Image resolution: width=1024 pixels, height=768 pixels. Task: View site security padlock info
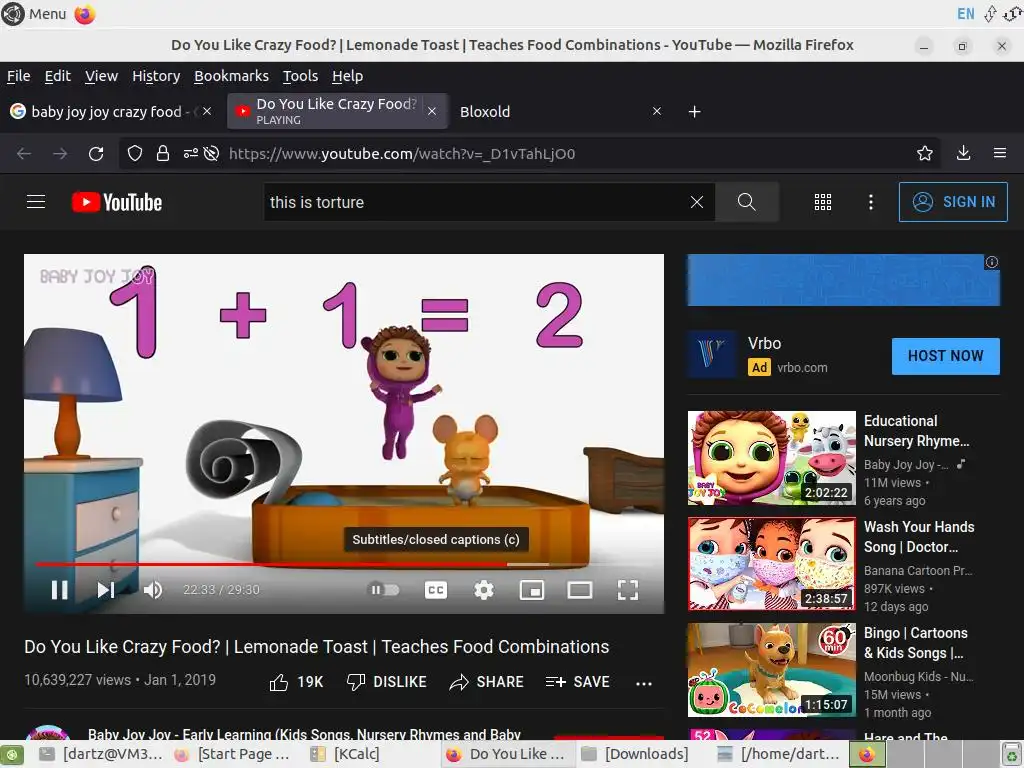(163, 153)
